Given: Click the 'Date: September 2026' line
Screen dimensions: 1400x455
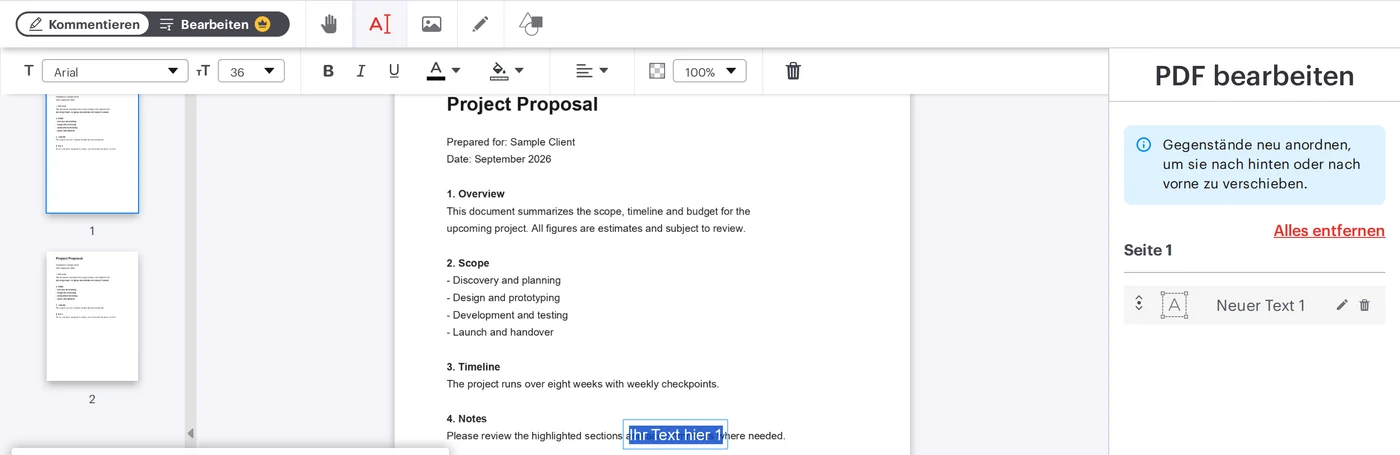Looking at the screenshot, I should click(x=499, y=159).
